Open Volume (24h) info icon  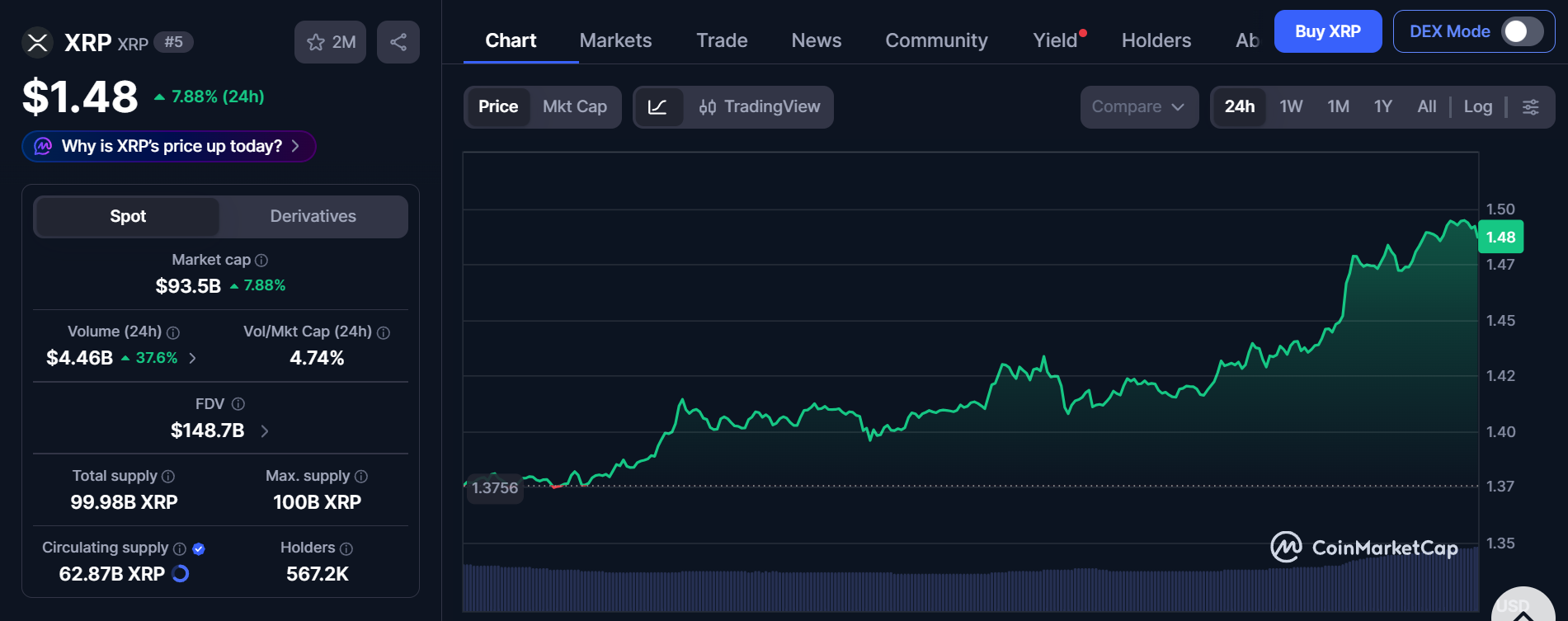tap(173, 332)
